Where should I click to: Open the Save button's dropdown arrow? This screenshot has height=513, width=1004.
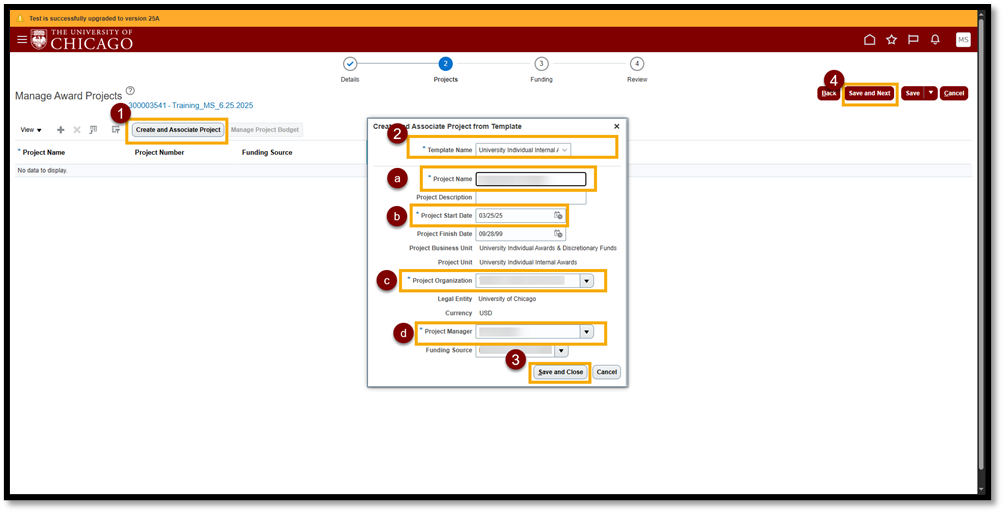tap(931, 93)
